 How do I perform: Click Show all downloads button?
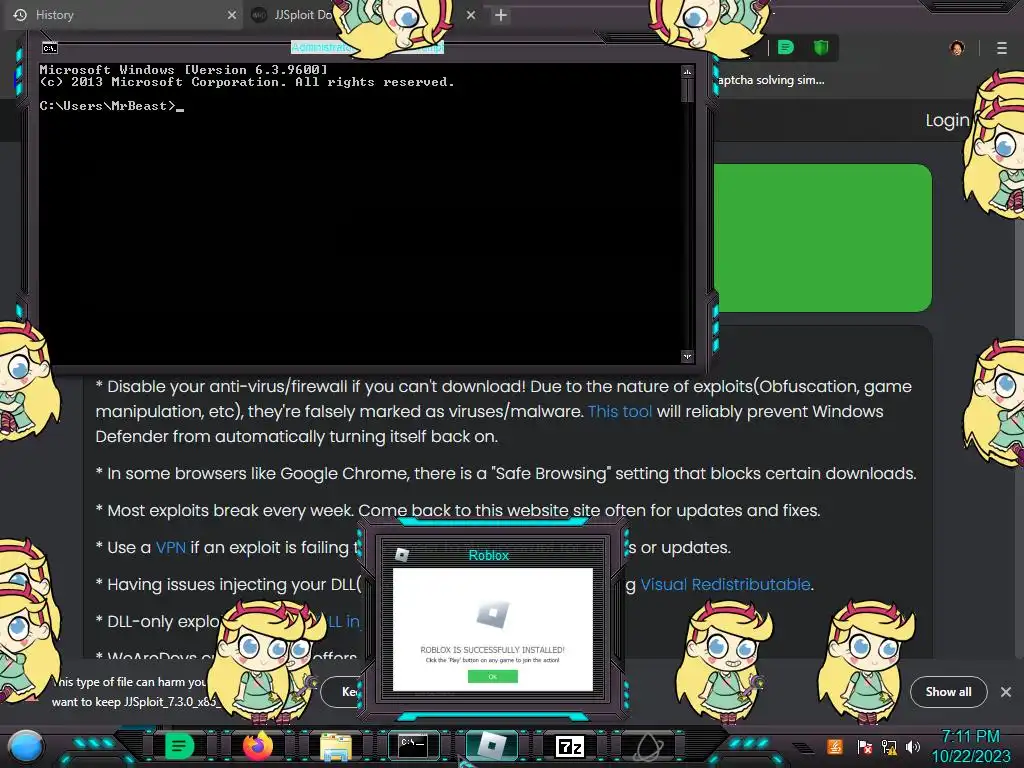pos(948,692)
